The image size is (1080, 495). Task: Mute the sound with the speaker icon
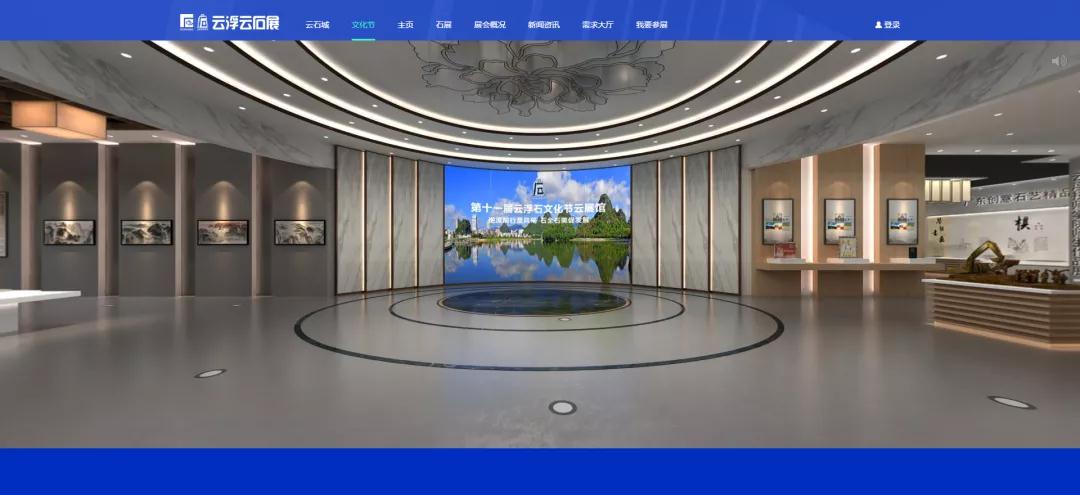click(1059, 61)
